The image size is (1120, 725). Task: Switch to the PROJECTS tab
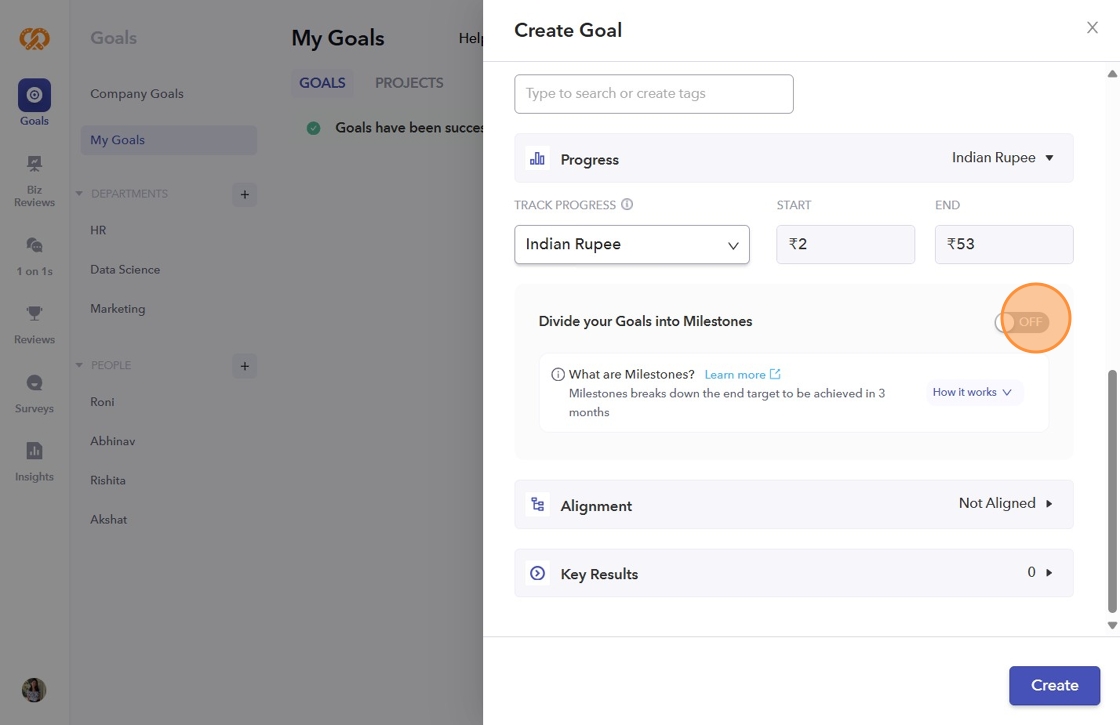tap(409, 83)
